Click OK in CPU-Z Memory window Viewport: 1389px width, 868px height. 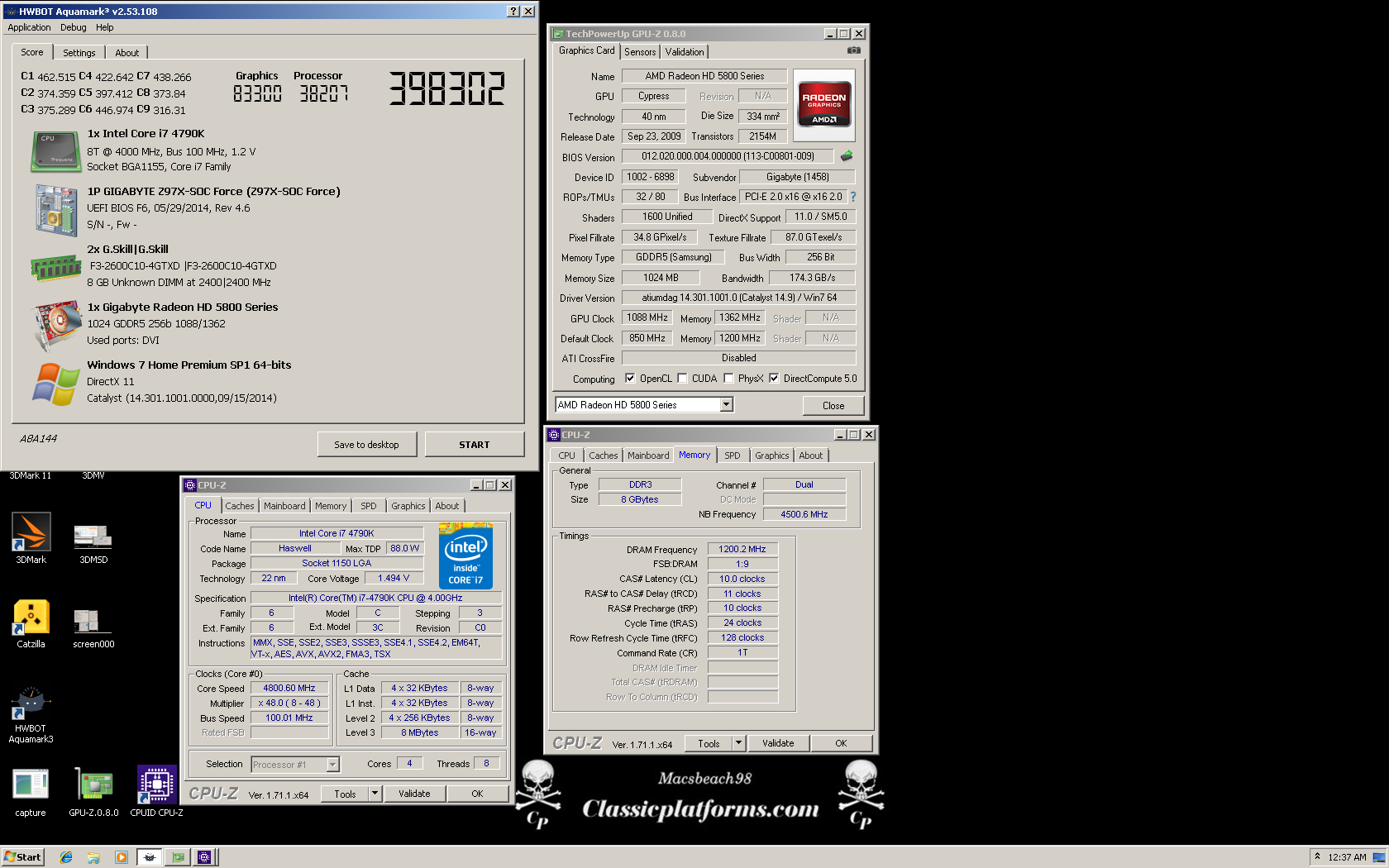pyautogui.click(x=841, y=743)
